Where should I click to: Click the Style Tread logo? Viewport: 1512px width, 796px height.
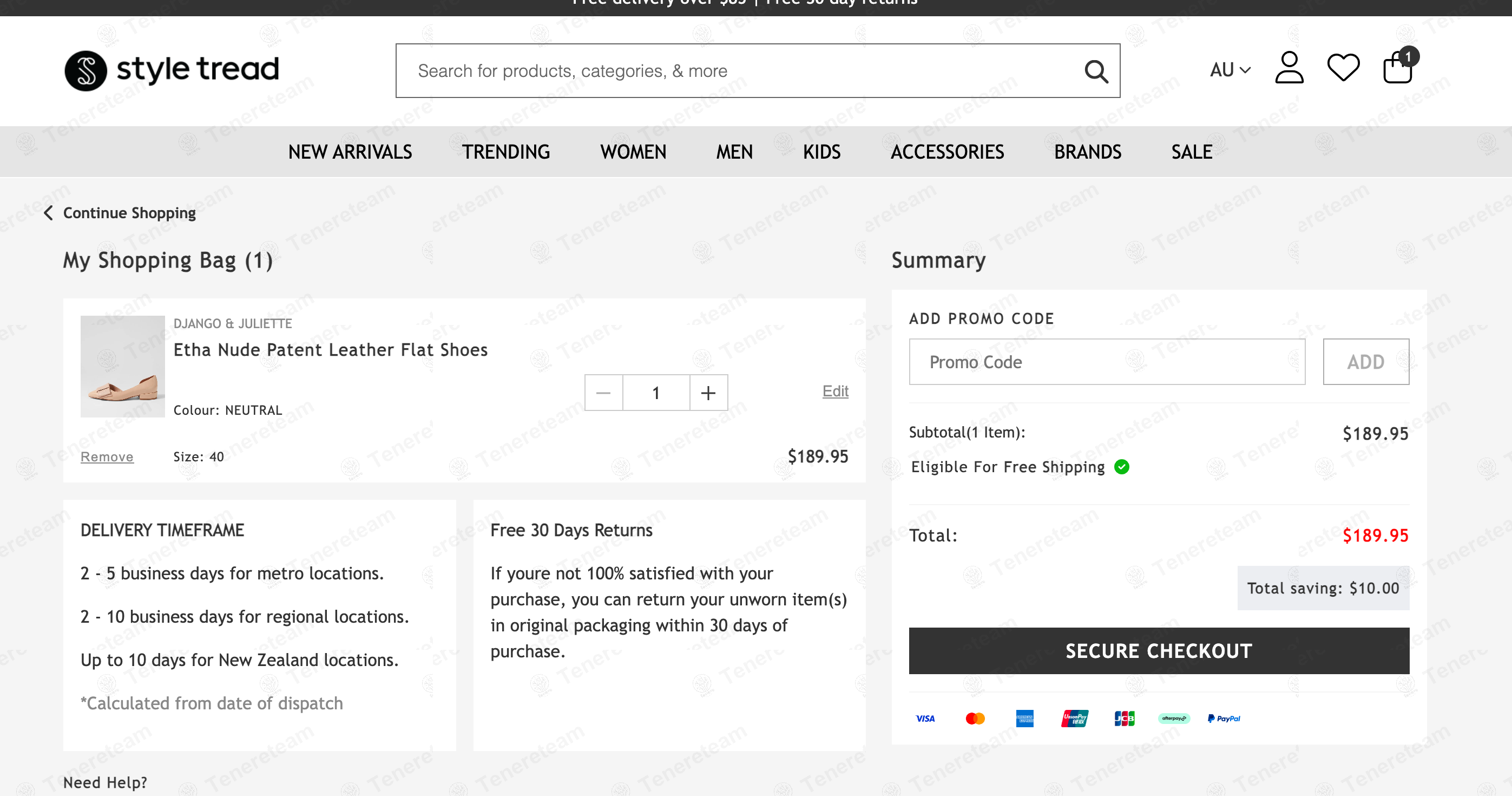172,70
